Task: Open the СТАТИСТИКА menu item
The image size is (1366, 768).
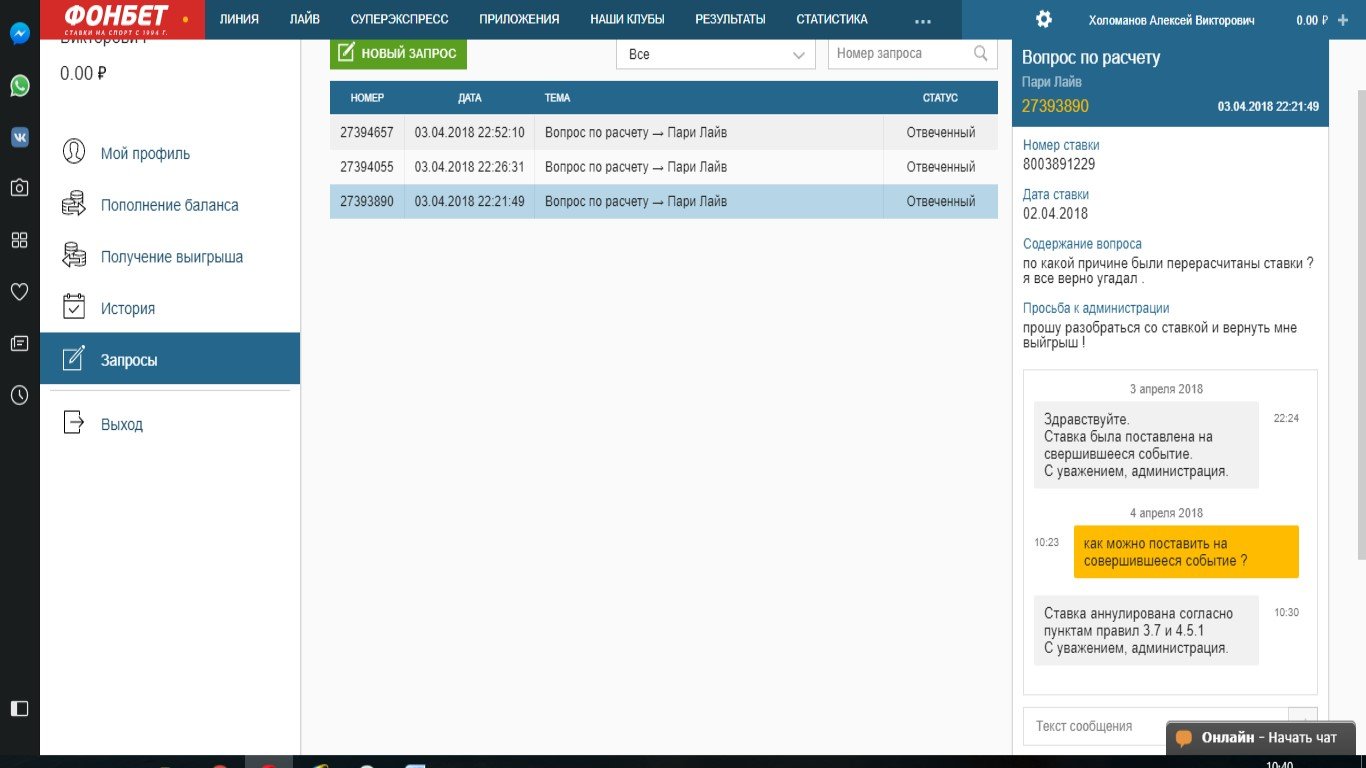Action: click(x=832, y=19)
